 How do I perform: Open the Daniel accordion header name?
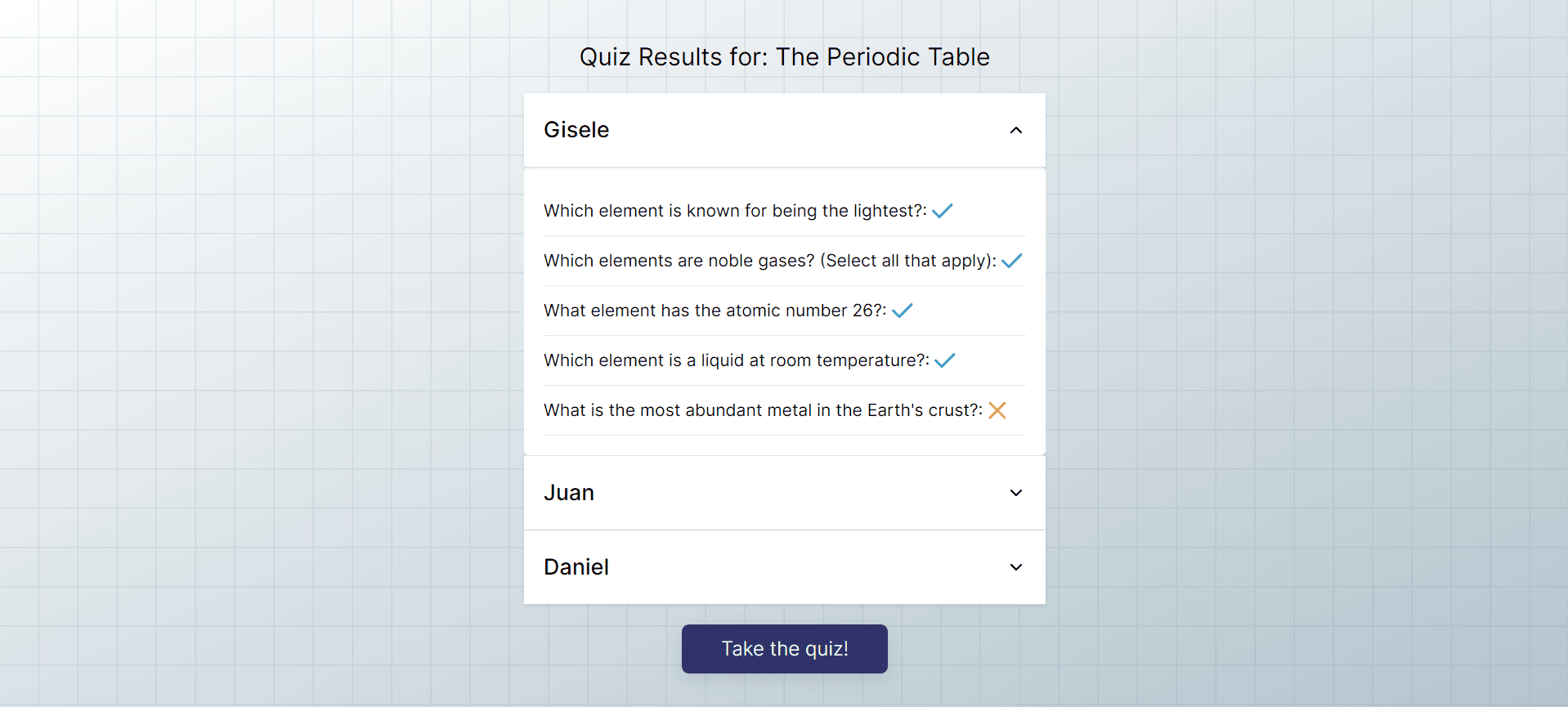click(576, 567)
